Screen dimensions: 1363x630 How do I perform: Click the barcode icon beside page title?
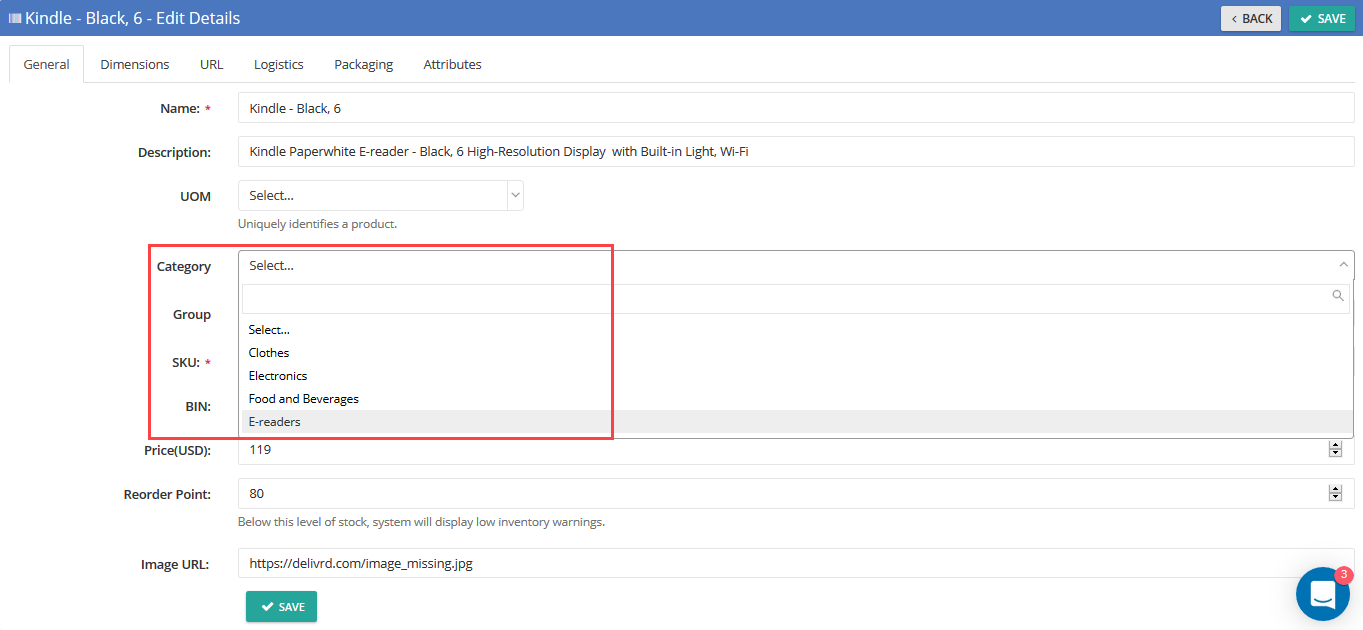[15, 18]
